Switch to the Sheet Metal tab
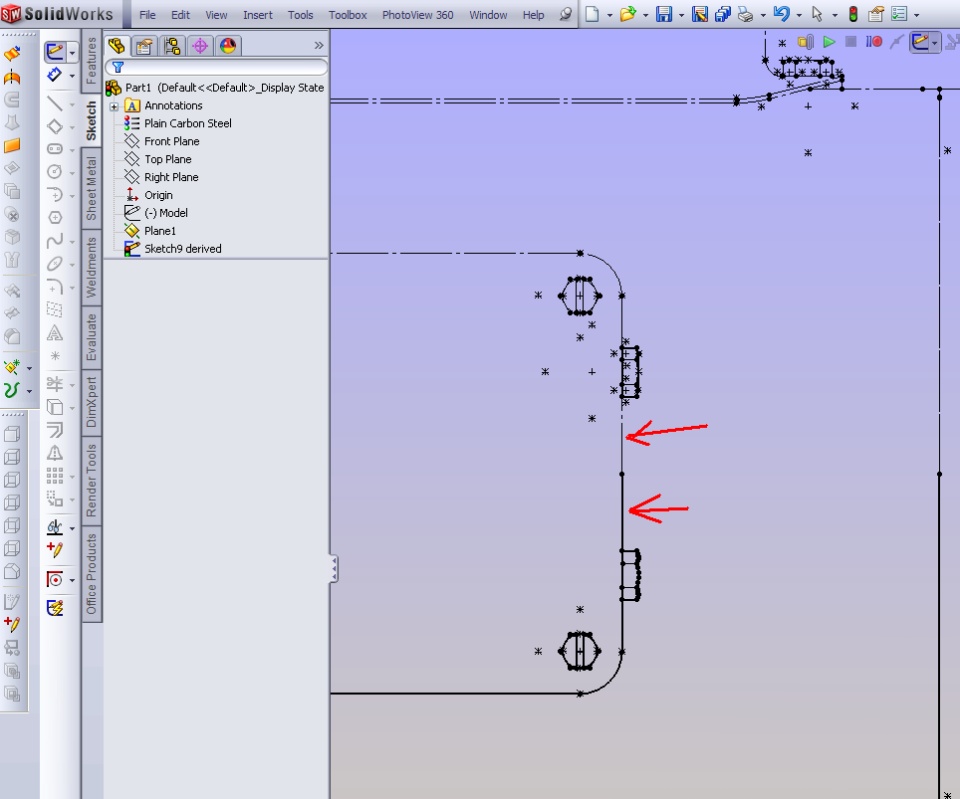Image resolution: width=960 pixels, height=799 pixels. tap(91, 188)
